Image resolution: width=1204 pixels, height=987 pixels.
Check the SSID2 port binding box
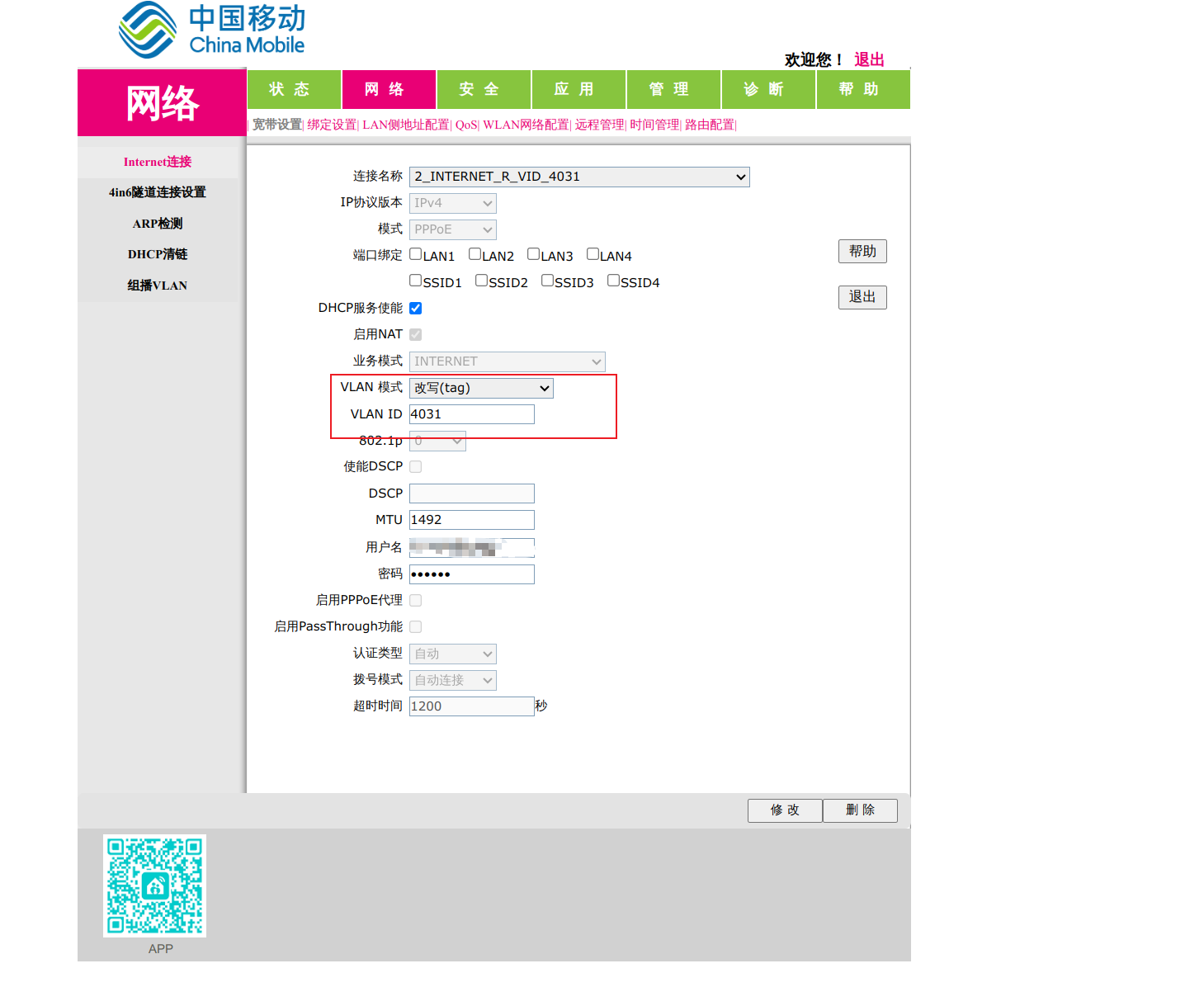481,281
